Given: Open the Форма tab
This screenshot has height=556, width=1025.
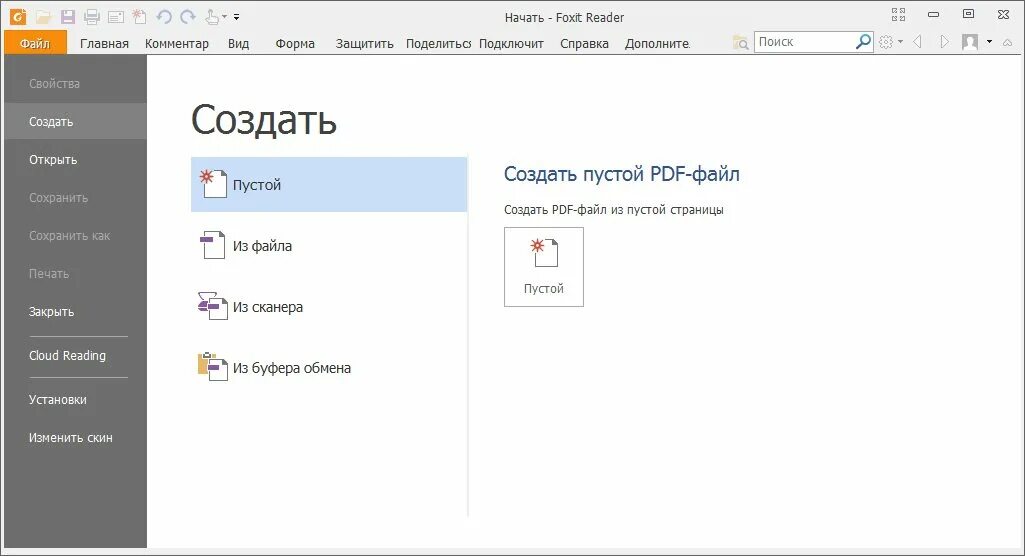Looking at the screenshot, I should tap(295, 44).
